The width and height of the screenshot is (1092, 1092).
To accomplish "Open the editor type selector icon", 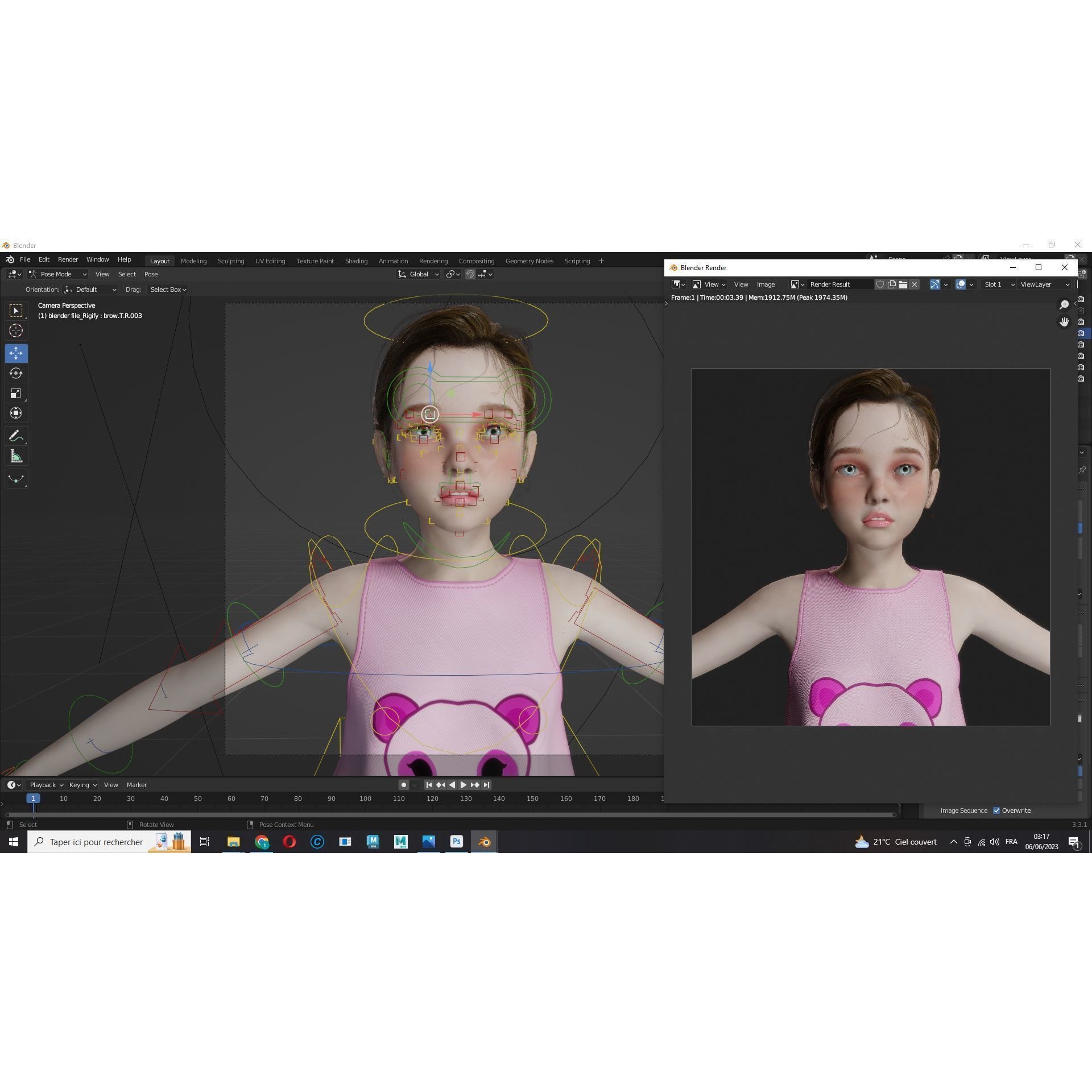I will [11, 274].
